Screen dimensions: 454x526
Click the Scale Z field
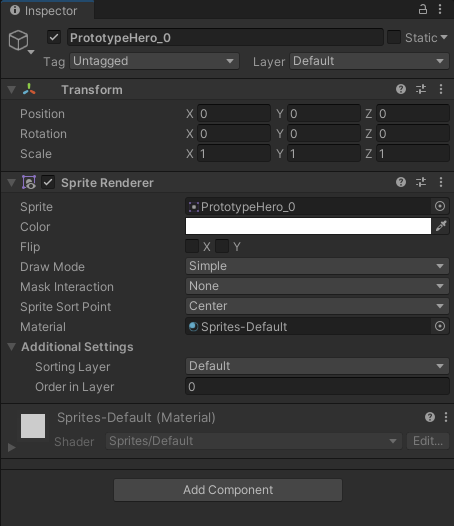point(413,153)
